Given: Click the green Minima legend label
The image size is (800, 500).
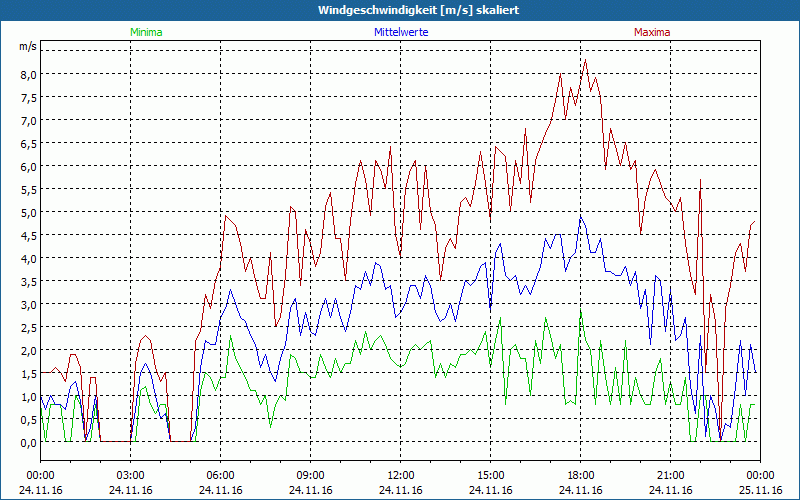Looking at the screenshot, I should click(146, 32).
